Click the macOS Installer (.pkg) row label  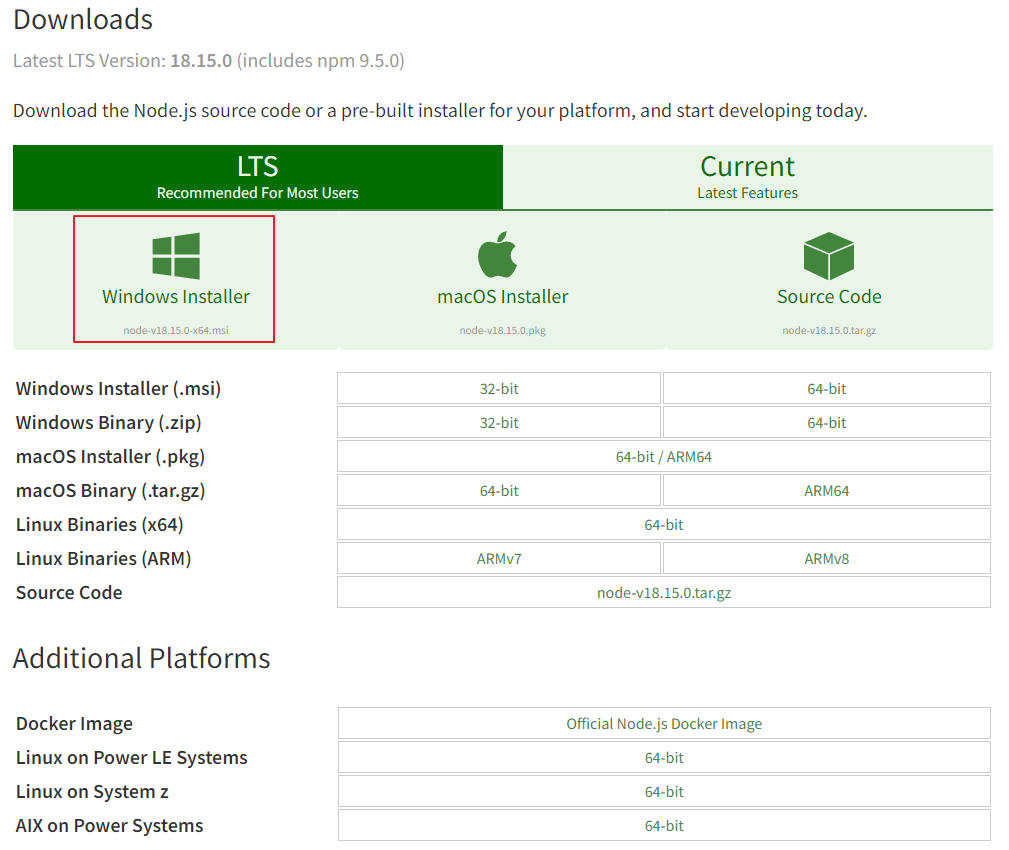111,457
